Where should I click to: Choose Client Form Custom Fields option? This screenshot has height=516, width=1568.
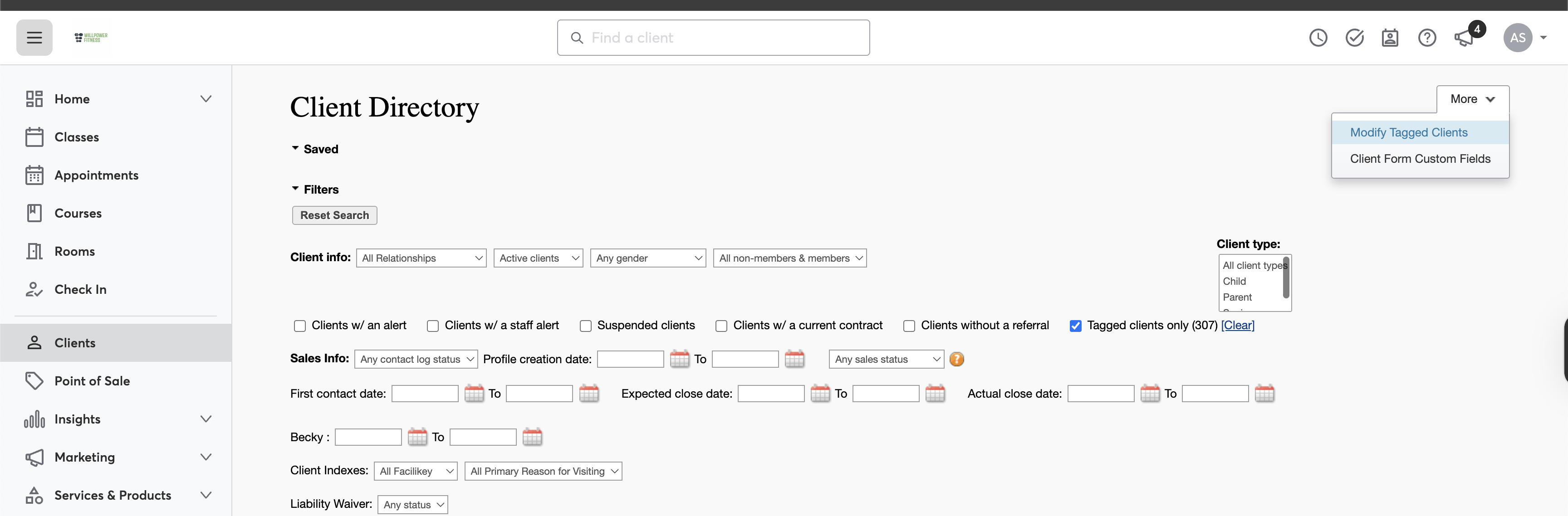pyautogui.click(x=1420, y=159)
